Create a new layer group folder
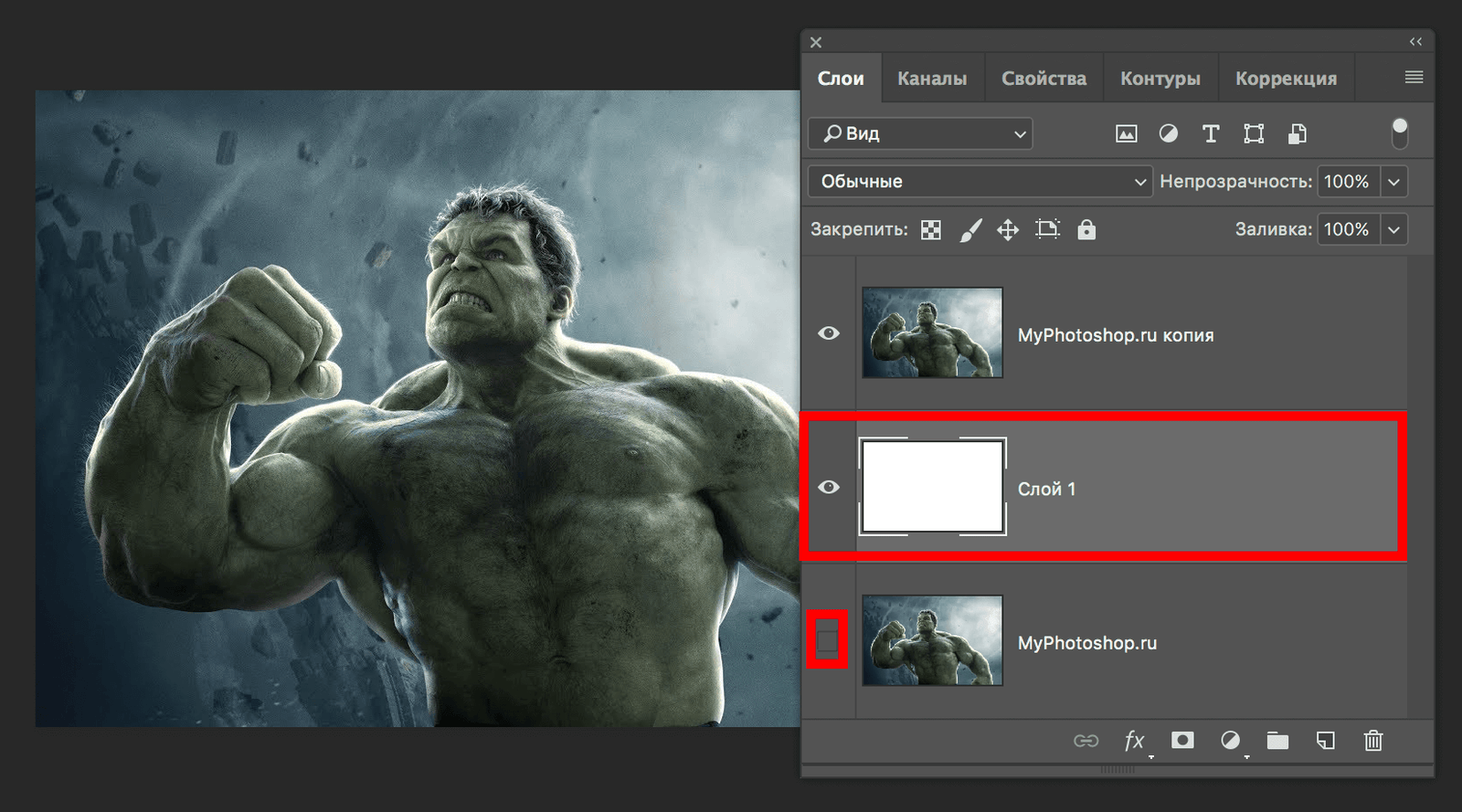The image size is (1462, 812). click(x=1277, y=740)
